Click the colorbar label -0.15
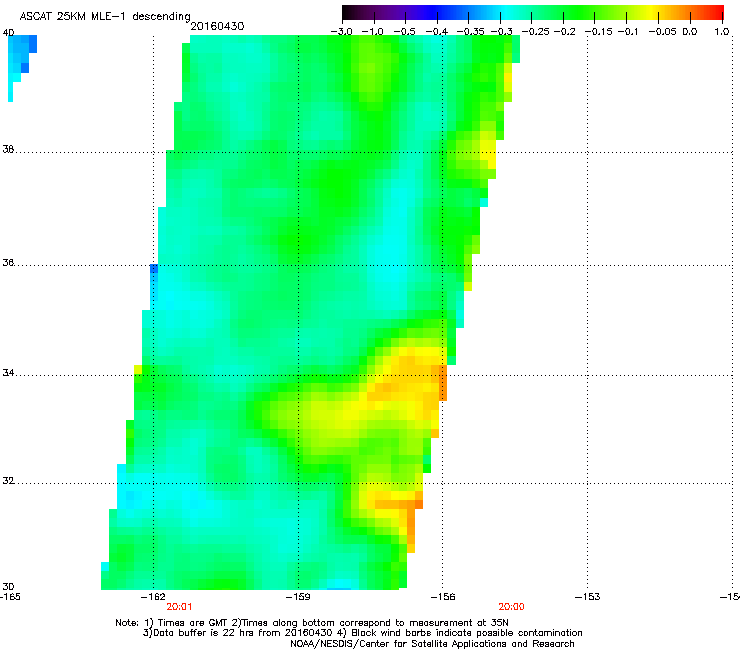This screenshot has width=740, height=650. (599, 31)
